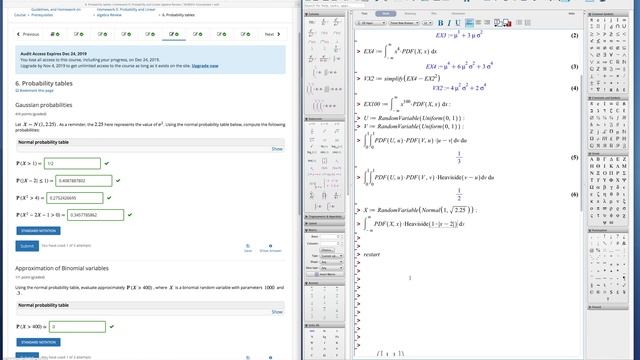Screen dimensions: 640x360
Task: Open the first unit tab with book icon
Action: tap(55, 34)
